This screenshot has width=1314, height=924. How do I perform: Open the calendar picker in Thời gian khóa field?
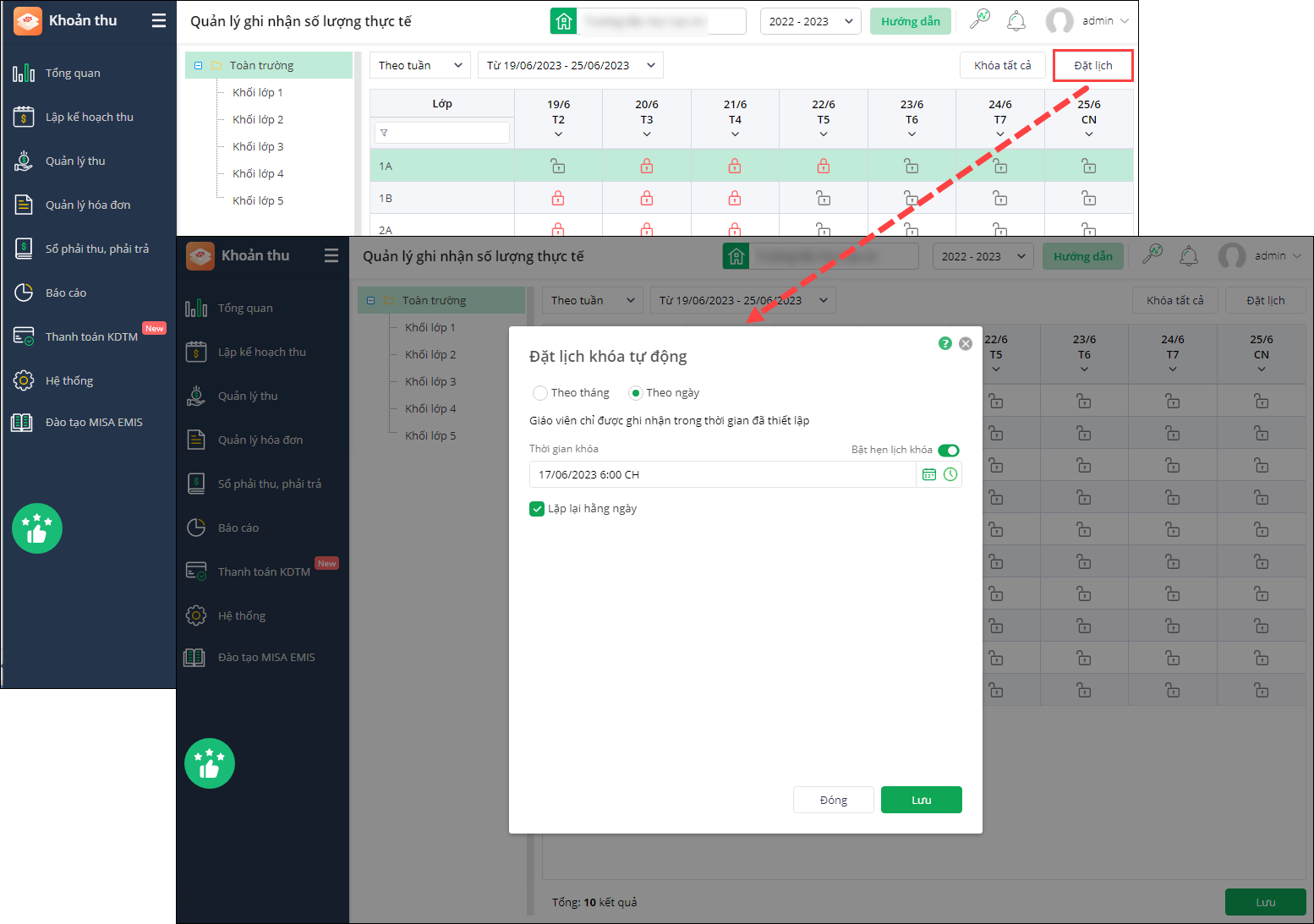(929, 474)
